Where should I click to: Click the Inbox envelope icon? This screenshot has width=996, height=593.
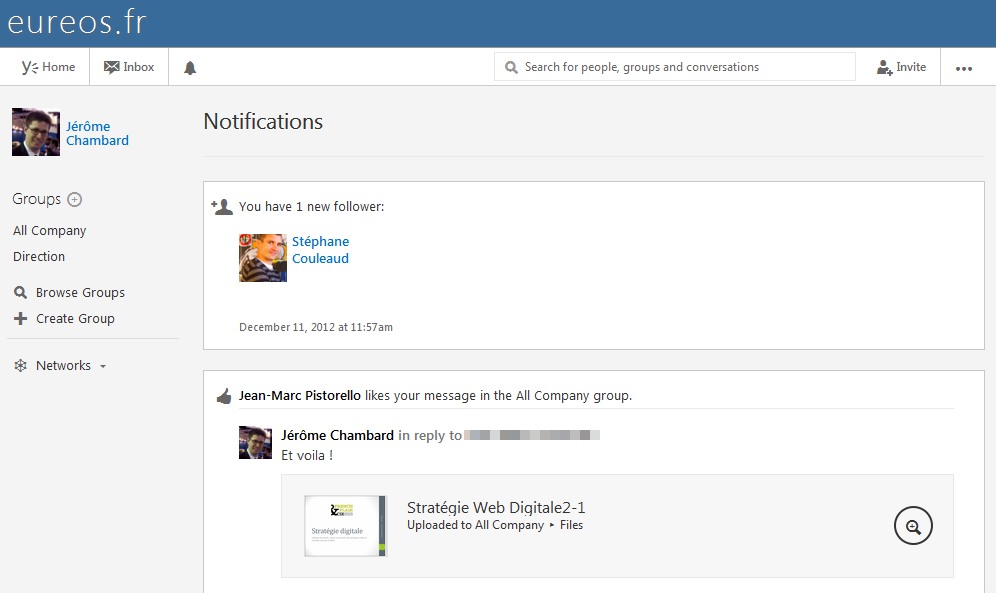[111, 67]
